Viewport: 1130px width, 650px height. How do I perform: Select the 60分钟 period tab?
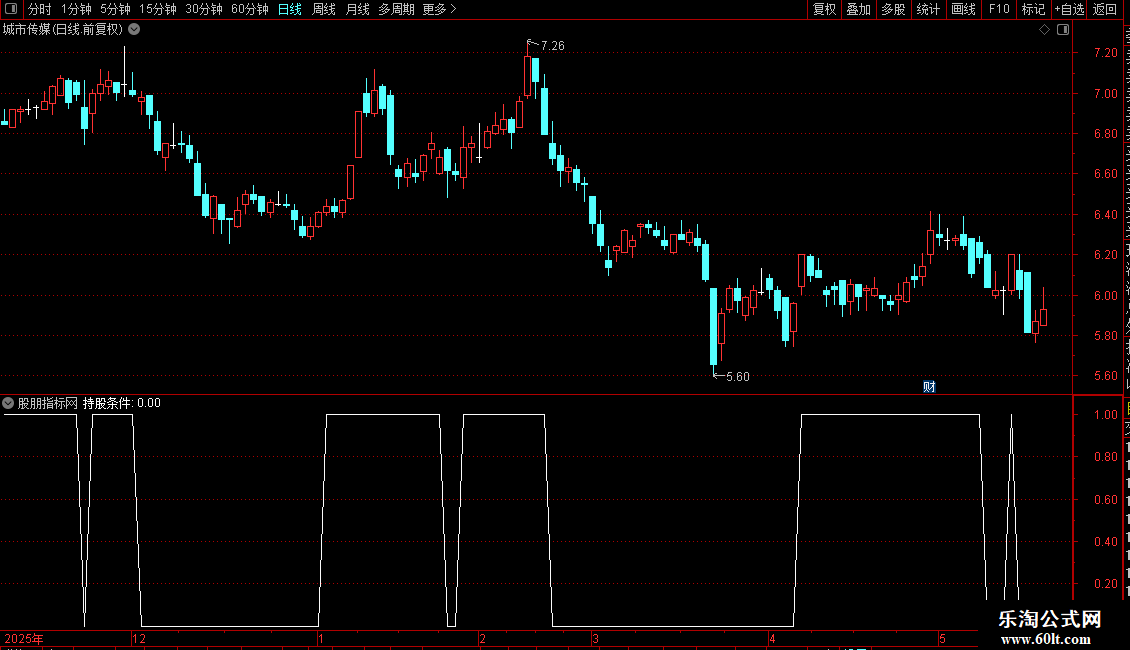tap(249, 9)
